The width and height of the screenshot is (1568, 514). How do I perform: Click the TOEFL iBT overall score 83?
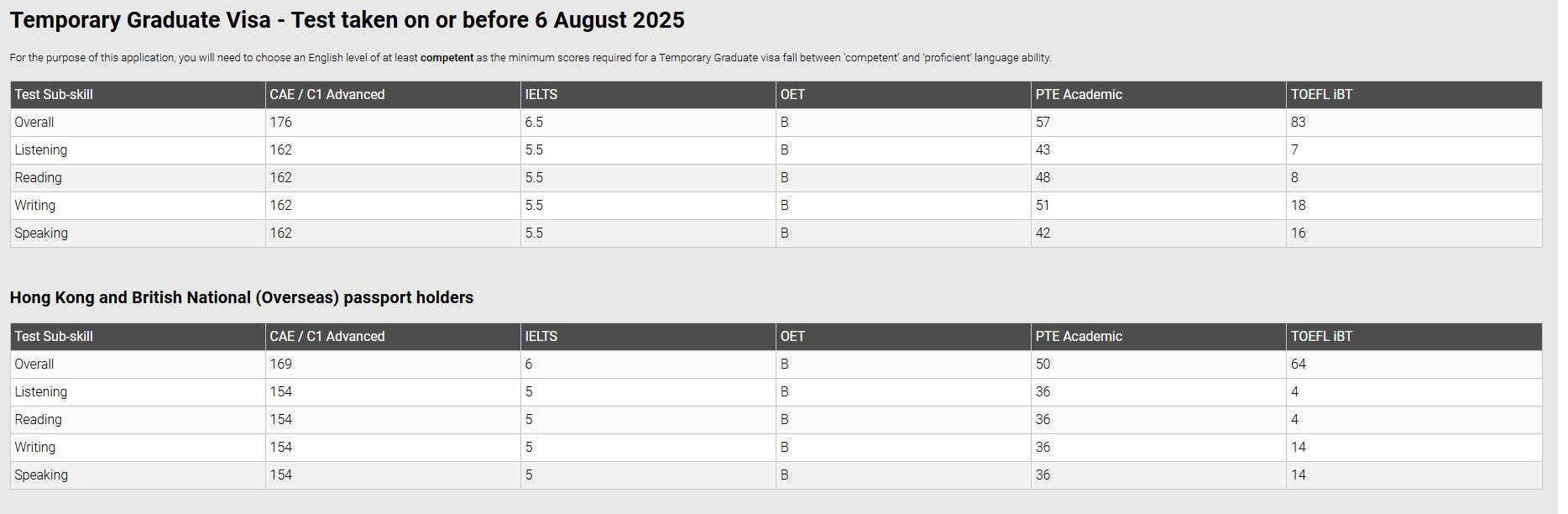(1298, 123)
